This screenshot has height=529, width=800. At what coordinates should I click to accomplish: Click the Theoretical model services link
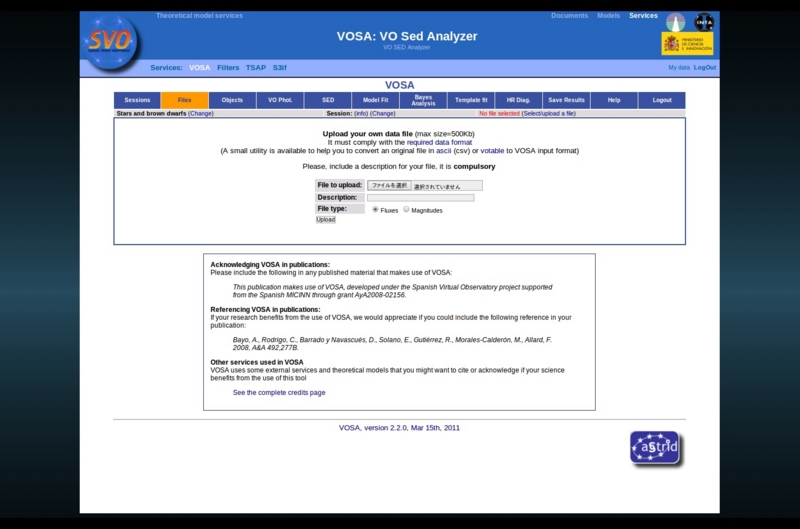point(199,16)
